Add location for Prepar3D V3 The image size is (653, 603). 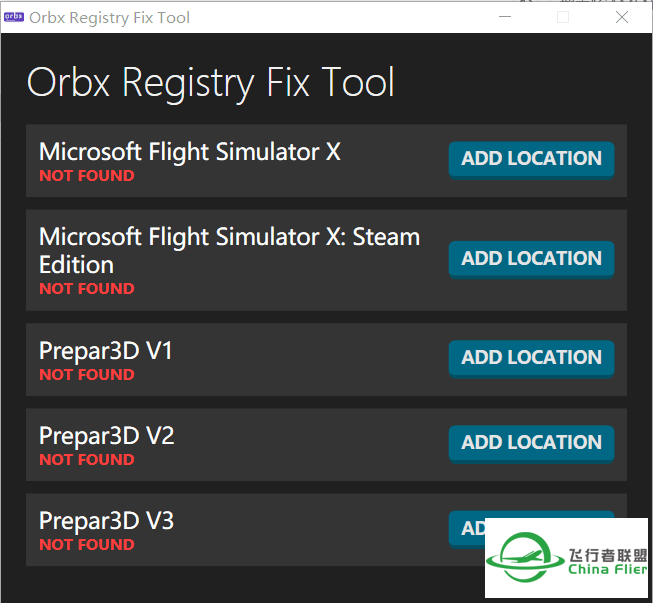click(467, 529)
